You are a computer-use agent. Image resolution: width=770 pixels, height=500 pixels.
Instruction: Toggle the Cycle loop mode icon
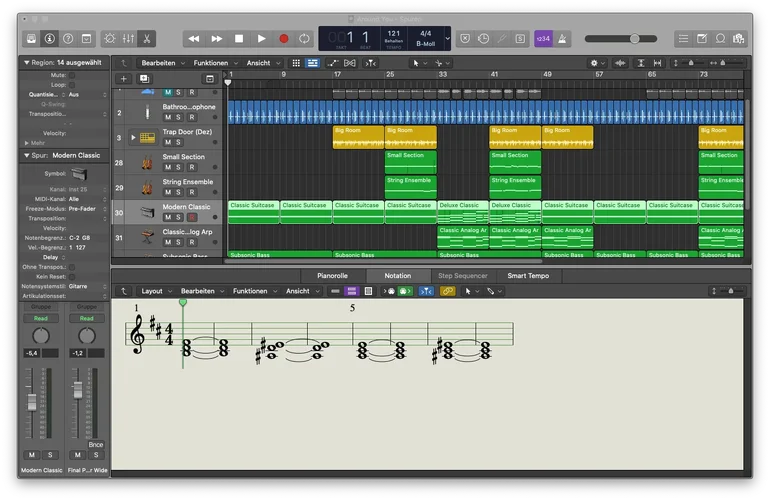tap(305, 39)
